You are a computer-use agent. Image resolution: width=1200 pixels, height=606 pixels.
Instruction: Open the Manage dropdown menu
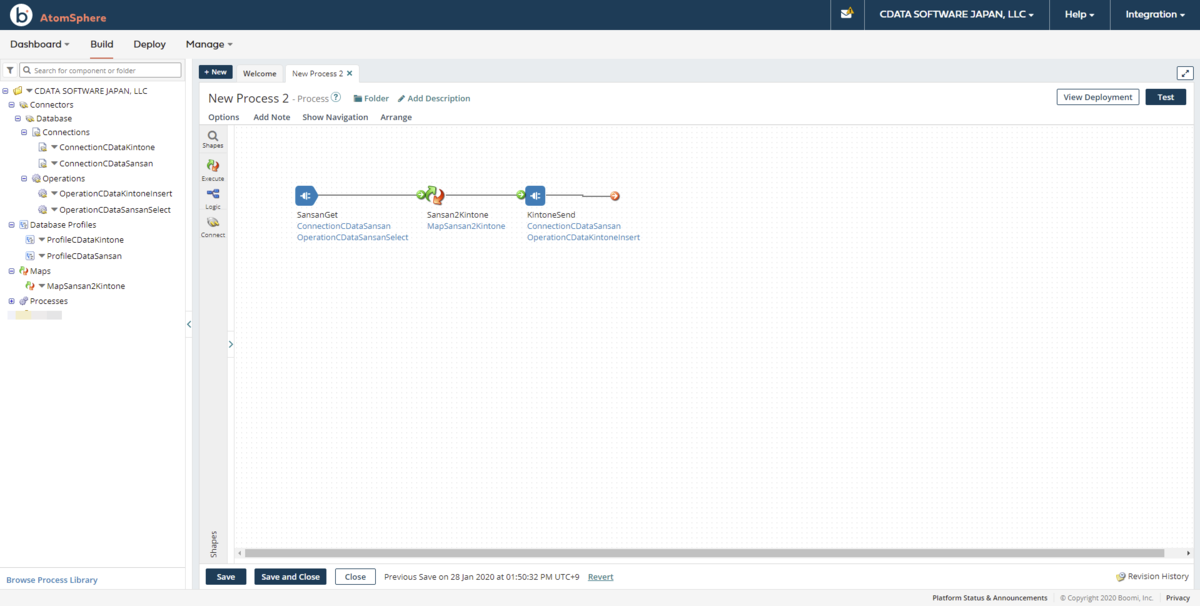[209, 44]
